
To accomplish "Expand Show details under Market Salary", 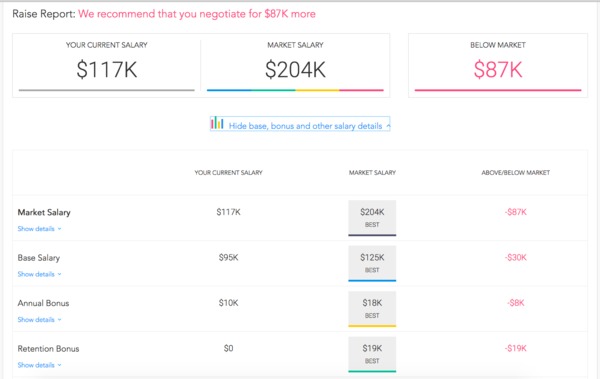I will [x=39, y=229].
